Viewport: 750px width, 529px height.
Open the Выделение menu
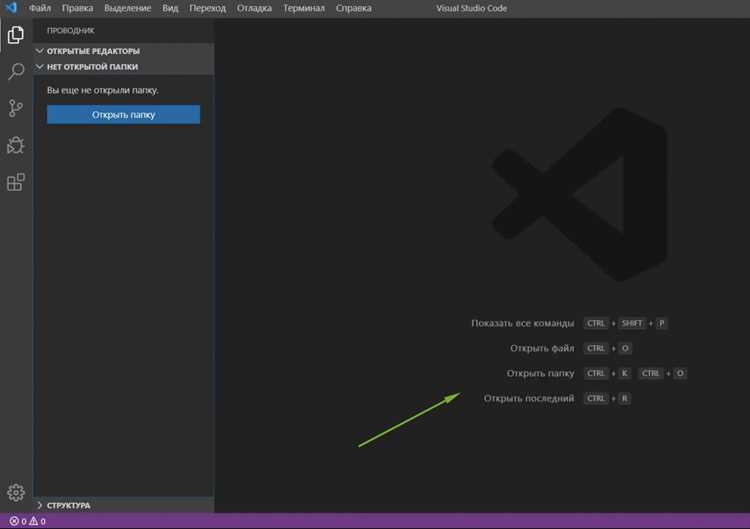coord(128,8)
